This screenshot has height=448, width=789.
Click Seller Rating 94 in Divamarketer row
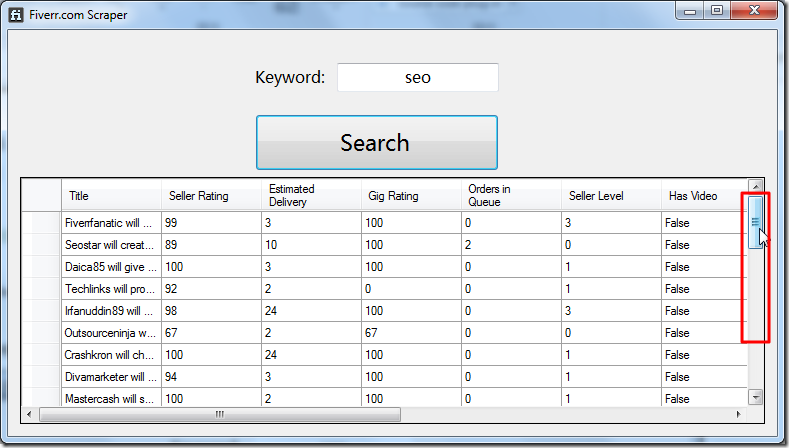211,377
